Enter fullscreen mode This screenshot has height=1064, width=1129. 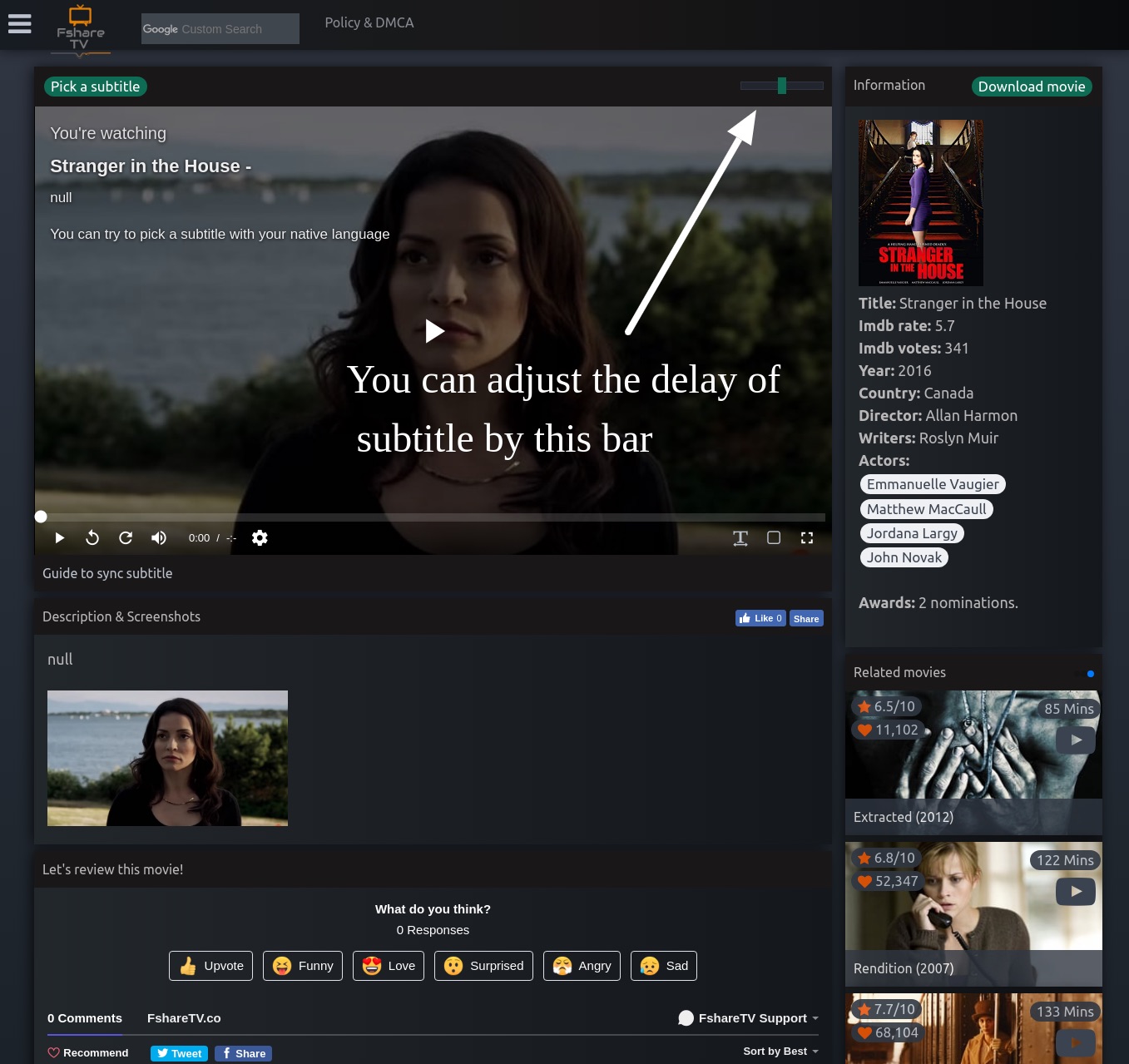(807, 538)
